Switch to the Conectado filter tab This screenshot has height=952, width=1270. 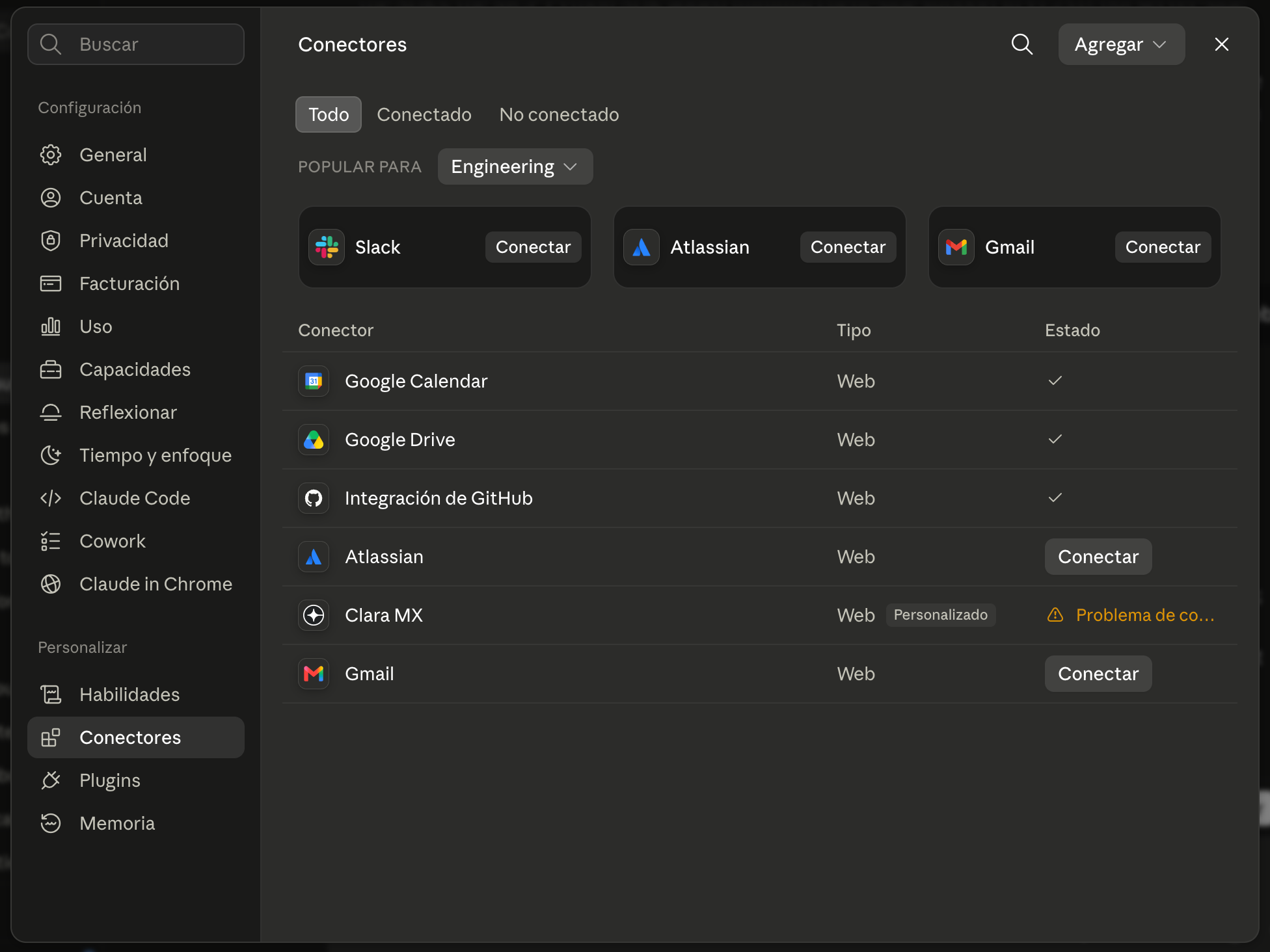point(424,114)
